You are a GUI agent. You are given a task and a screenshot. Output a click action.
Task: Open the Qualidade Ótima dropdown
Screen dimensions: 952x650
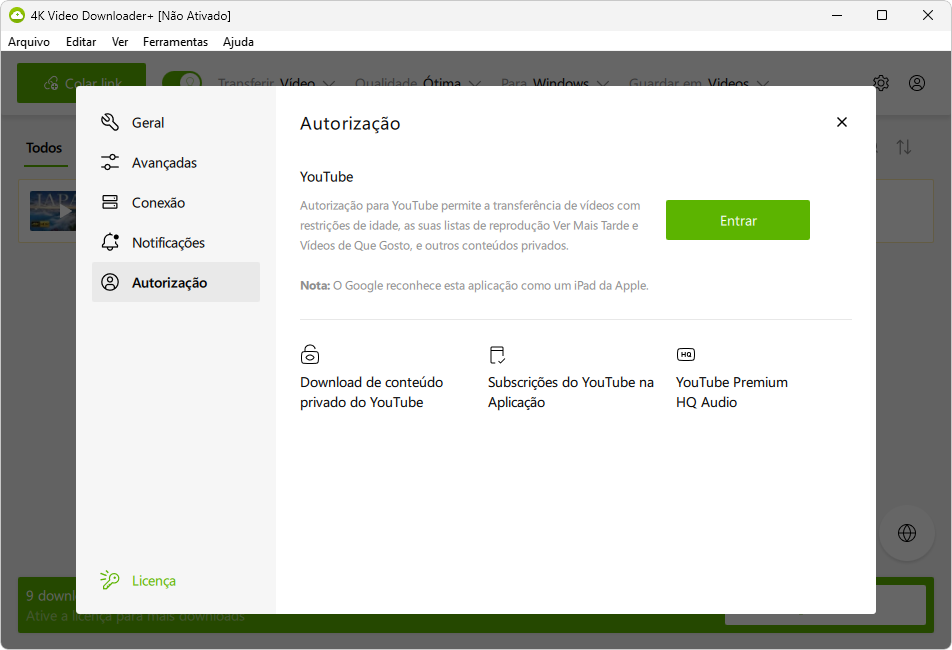418,81
